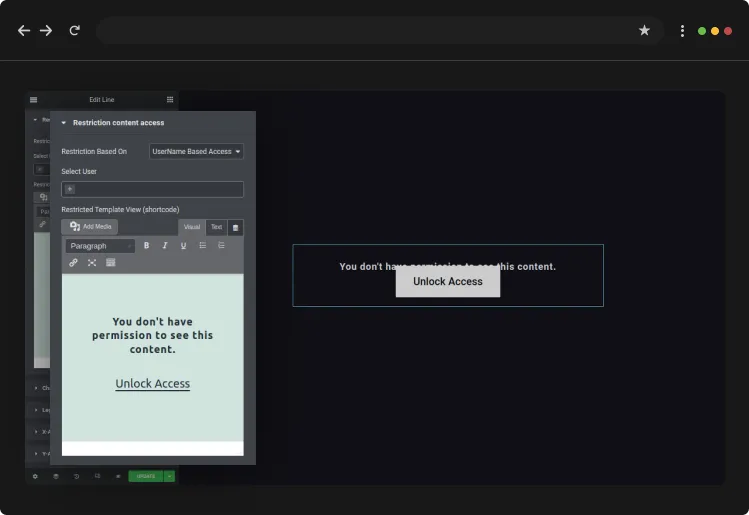749x515 pixels.
Task: Insert a numbered list
Action: 221,246
